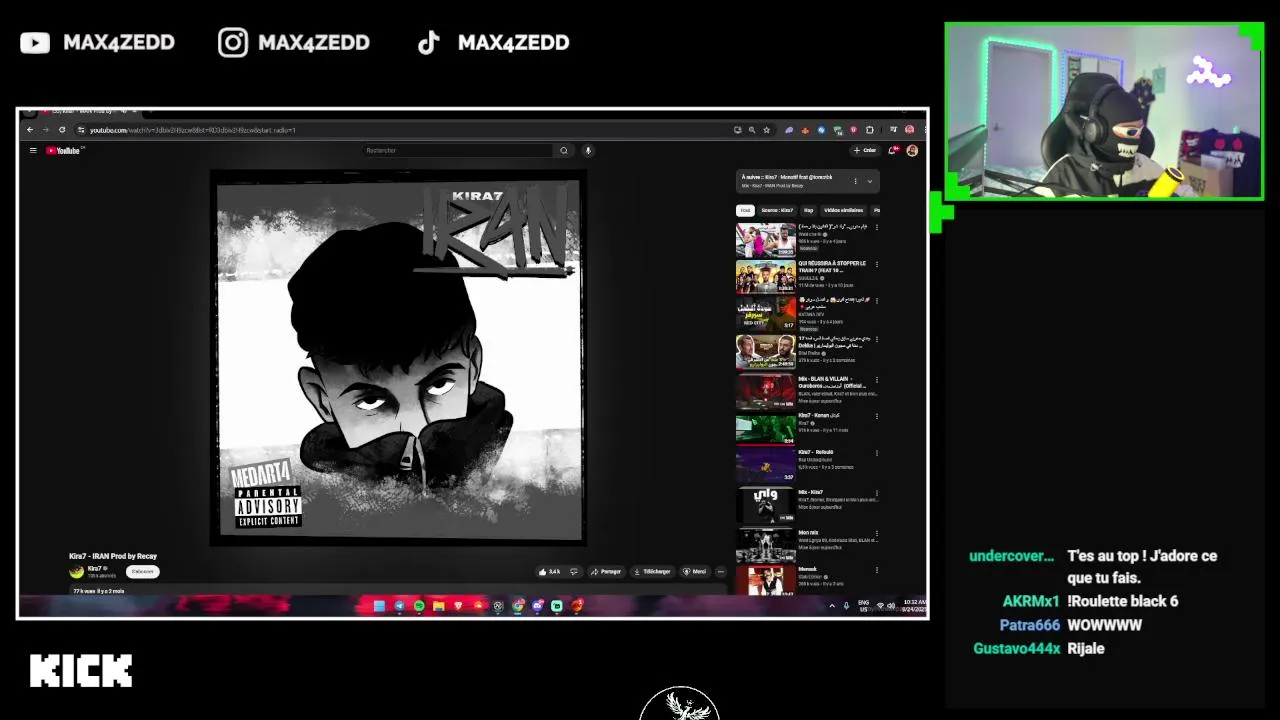
Task: Click chat username Gustavo444x
Action: pos(1016,649)
